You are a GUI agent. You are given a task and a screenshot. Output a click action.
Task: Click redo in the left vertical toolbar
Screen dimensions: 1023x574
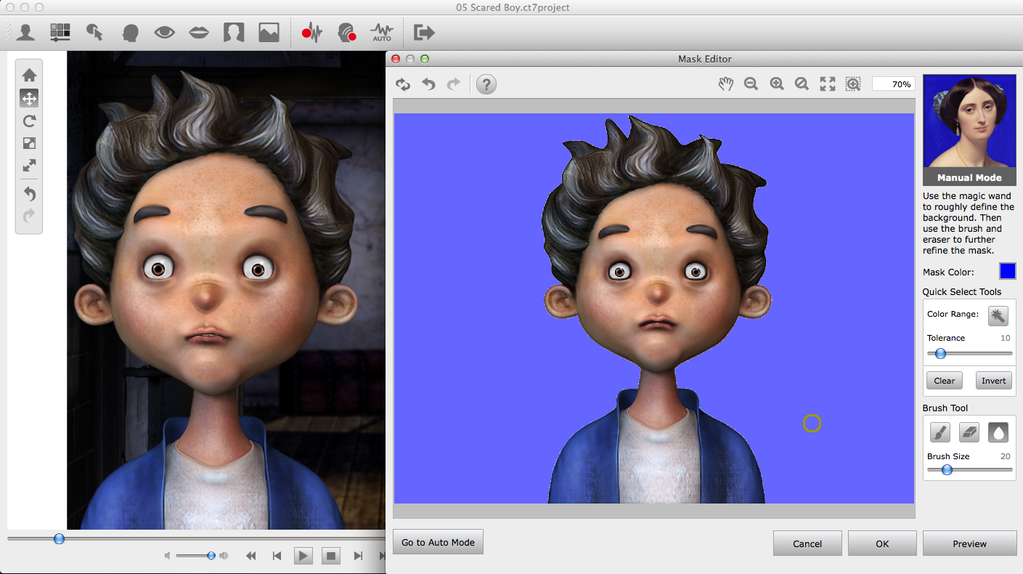point(29,216)
